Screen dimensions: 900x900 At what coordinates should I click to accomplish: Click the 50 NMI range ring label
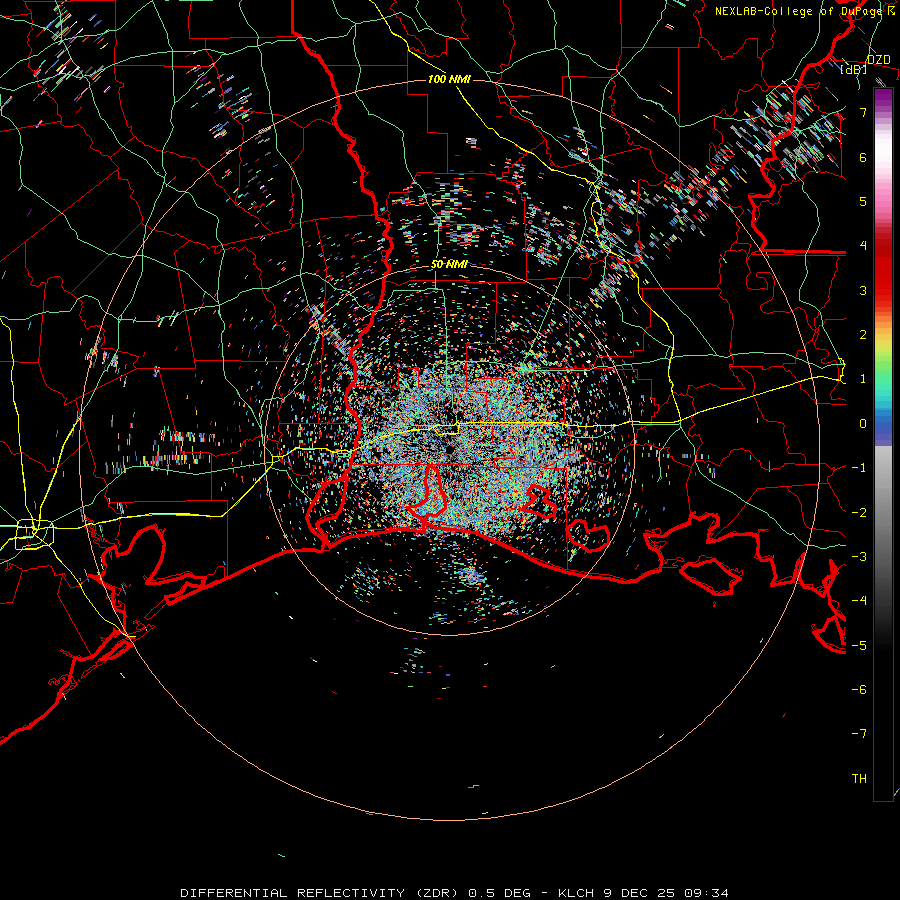coord(449,265)
